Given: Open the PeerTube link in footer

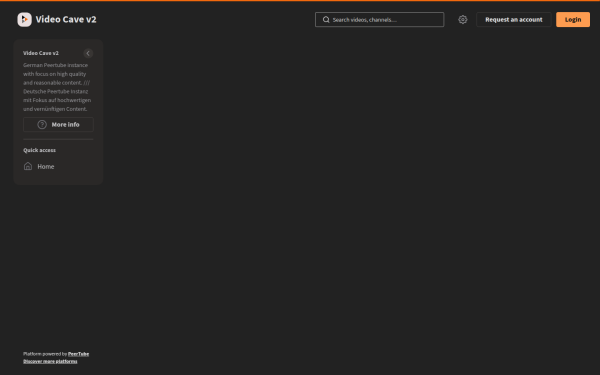Looking at the screenshot, I should point(78,354).
